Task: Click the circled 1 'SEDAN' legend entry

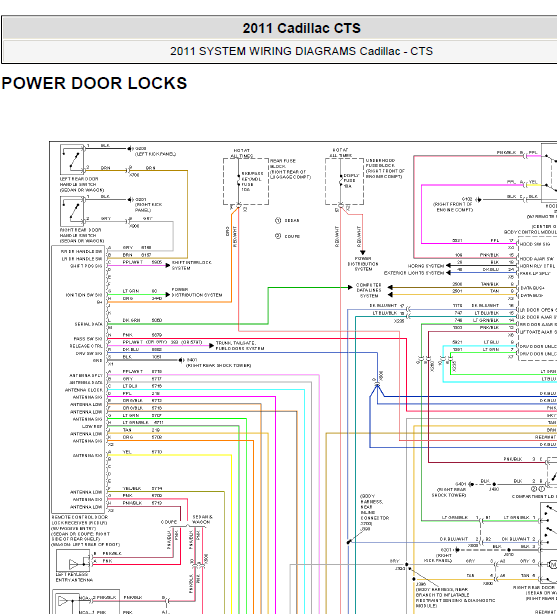Action: tap(287, 220)
